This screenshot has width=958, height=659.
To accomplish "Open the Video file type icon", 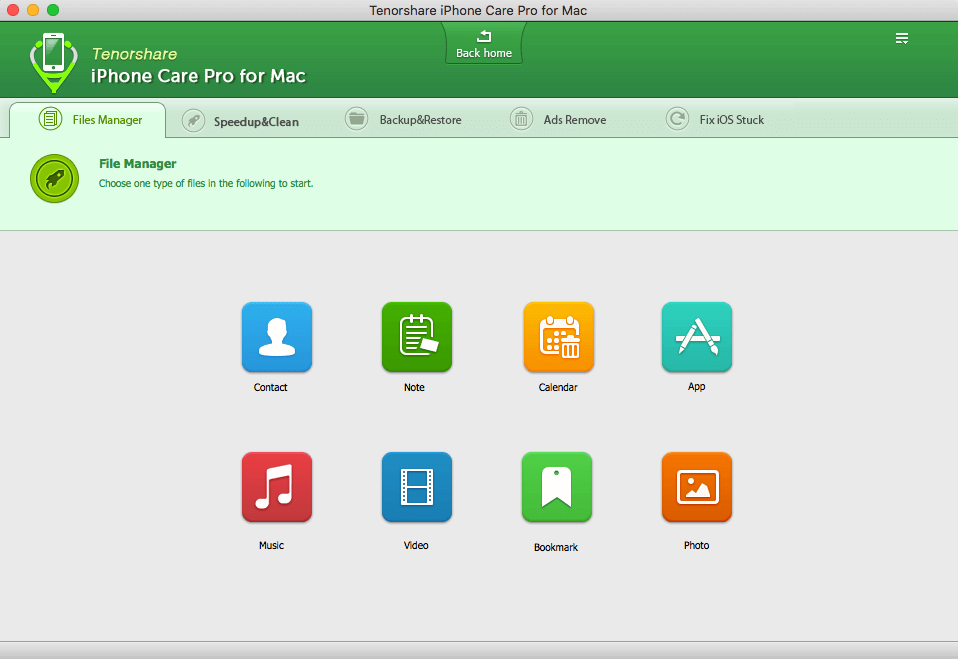I will click(x=417, y=487).
